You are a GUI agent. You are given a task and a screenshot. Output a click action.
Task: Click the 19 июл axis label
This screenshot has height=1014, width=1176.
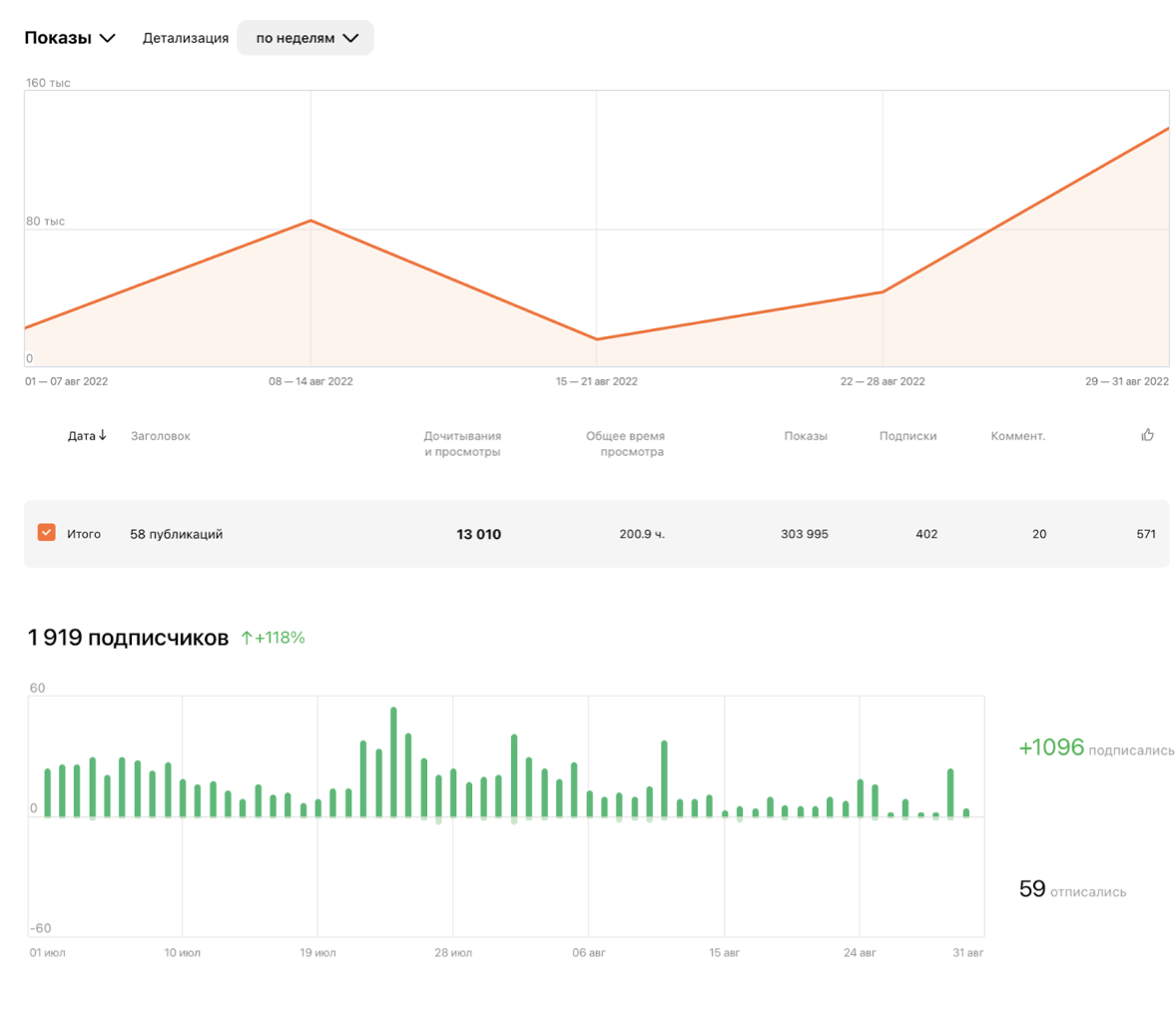click(x=318, y=952)
